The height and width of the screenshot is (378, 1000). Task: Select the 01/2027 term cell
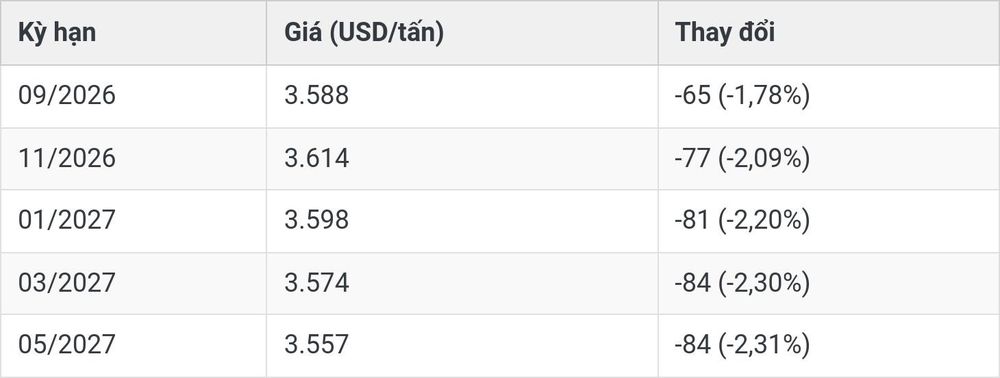pos(67,221)
